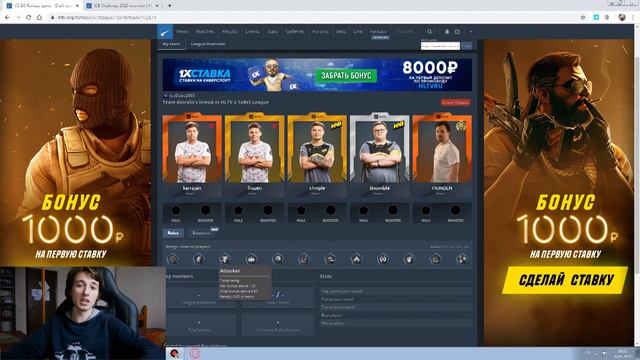
Task: Open frozen's player card
Action: (255, 153)
